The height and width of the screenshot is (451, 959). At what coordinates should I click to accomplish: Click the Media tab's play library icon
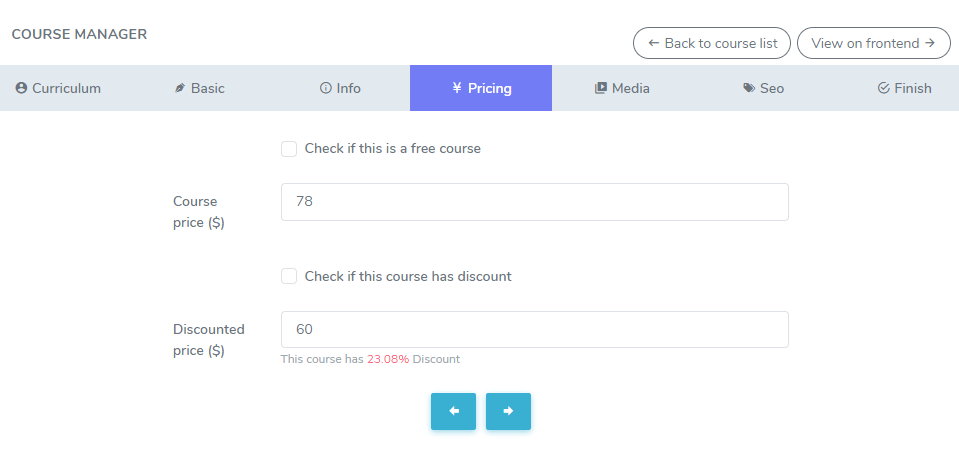coord(601,88)
